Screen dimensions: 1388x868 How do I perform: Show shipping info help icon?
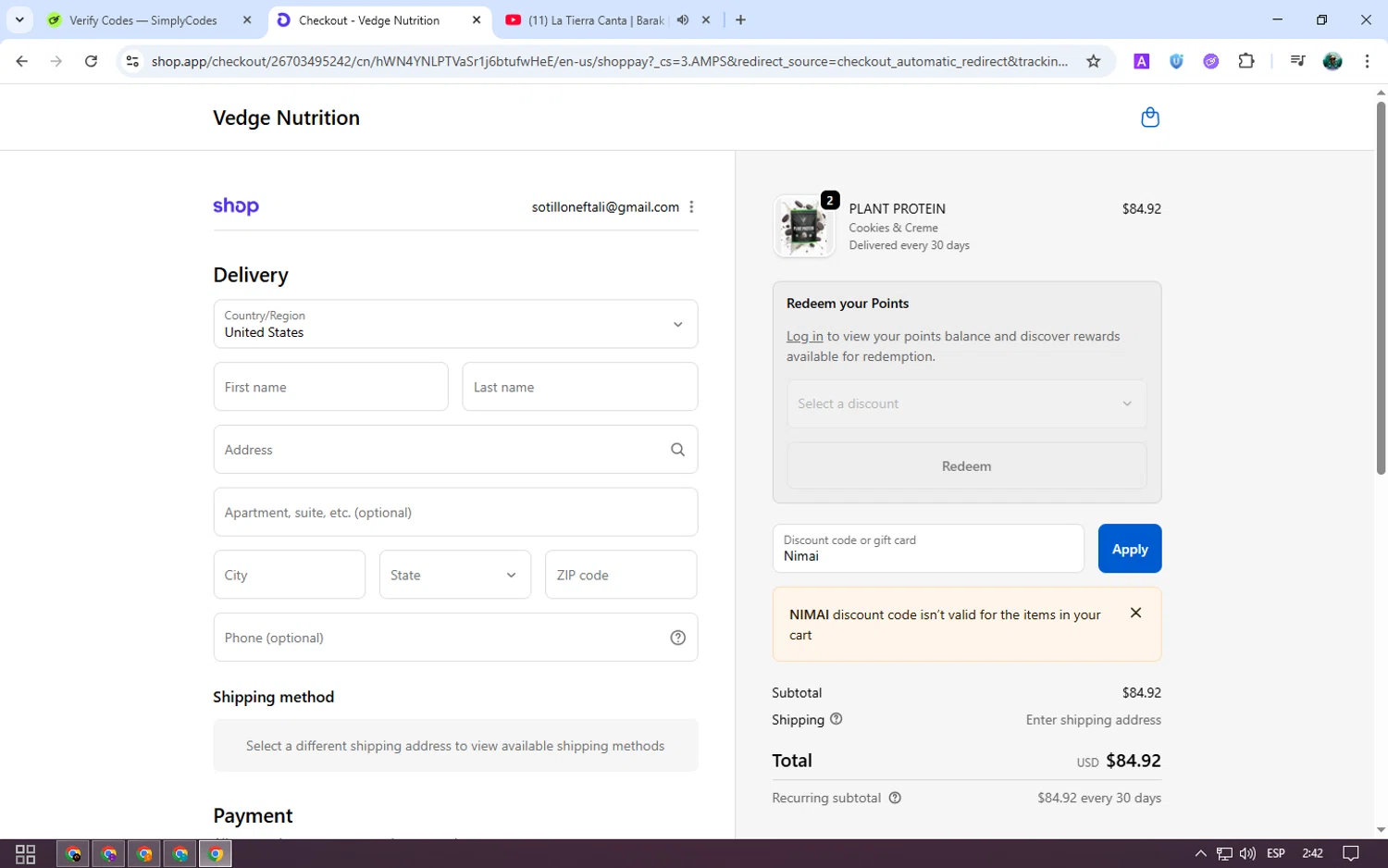click(x=836, y=719)
